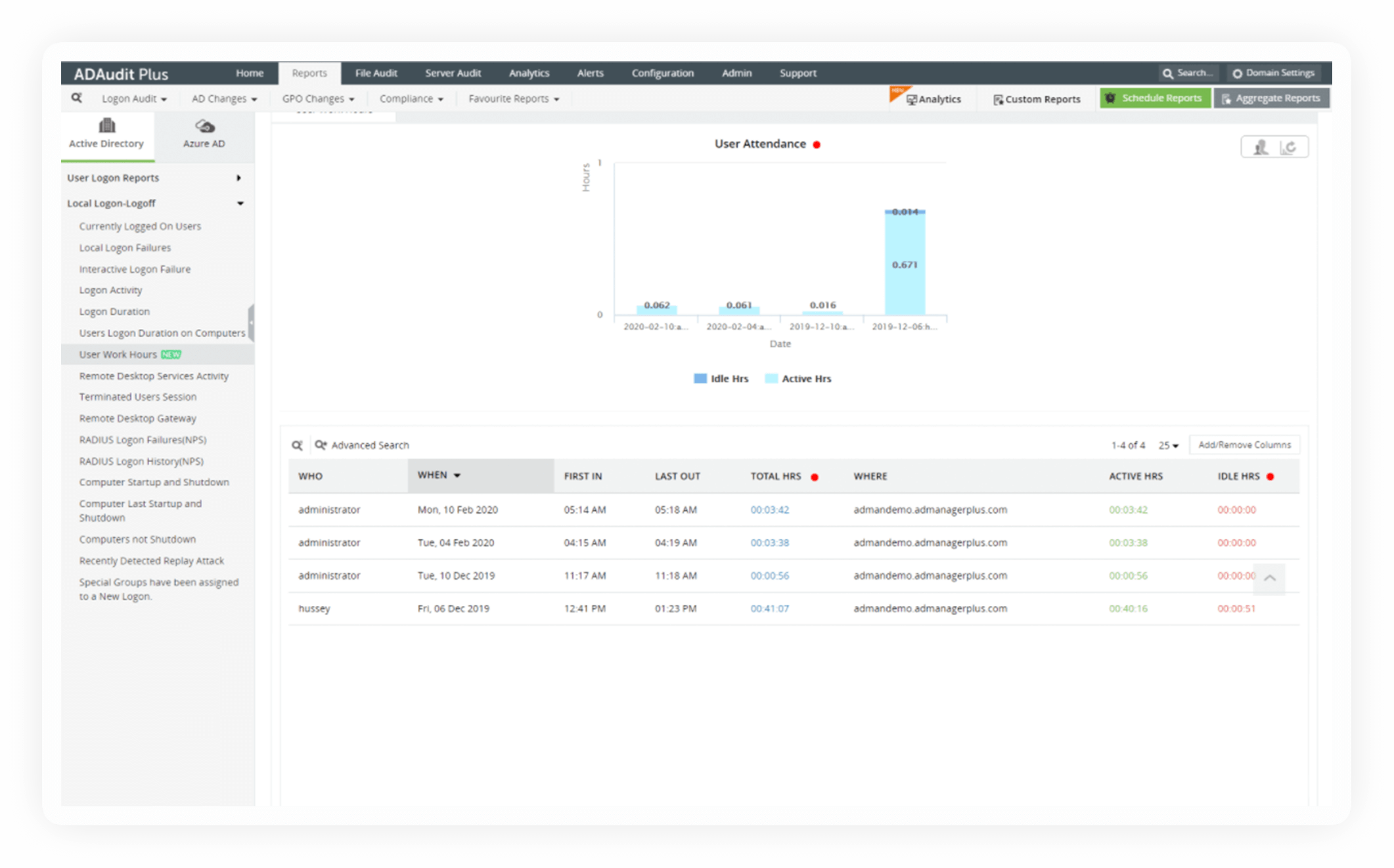
Task: Click the top Search field
Action: pos(1189,73)
